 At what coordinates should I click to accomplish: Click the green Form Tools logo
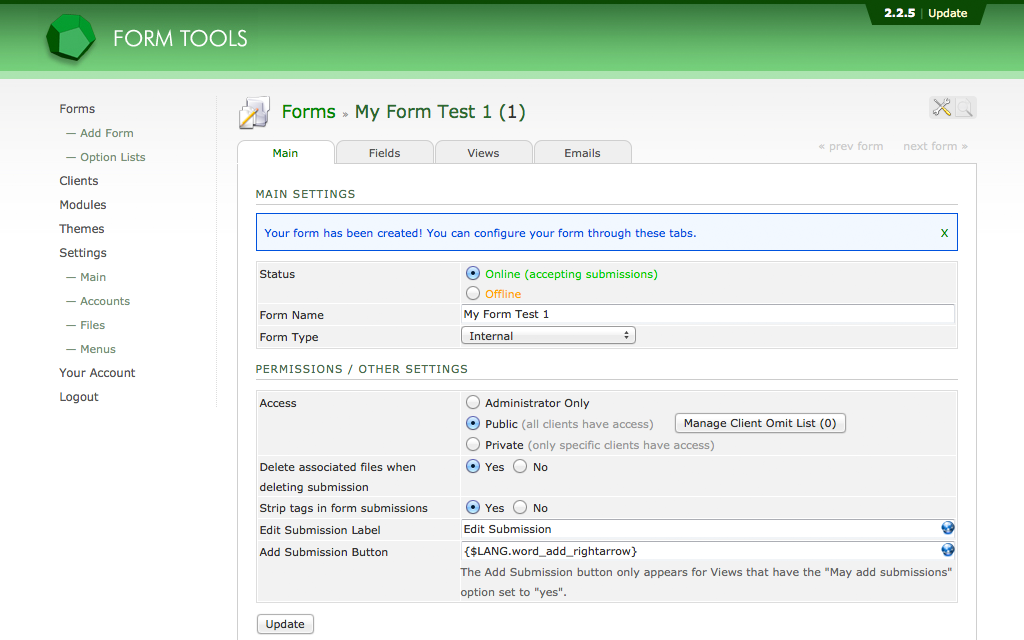click(71, 39)
